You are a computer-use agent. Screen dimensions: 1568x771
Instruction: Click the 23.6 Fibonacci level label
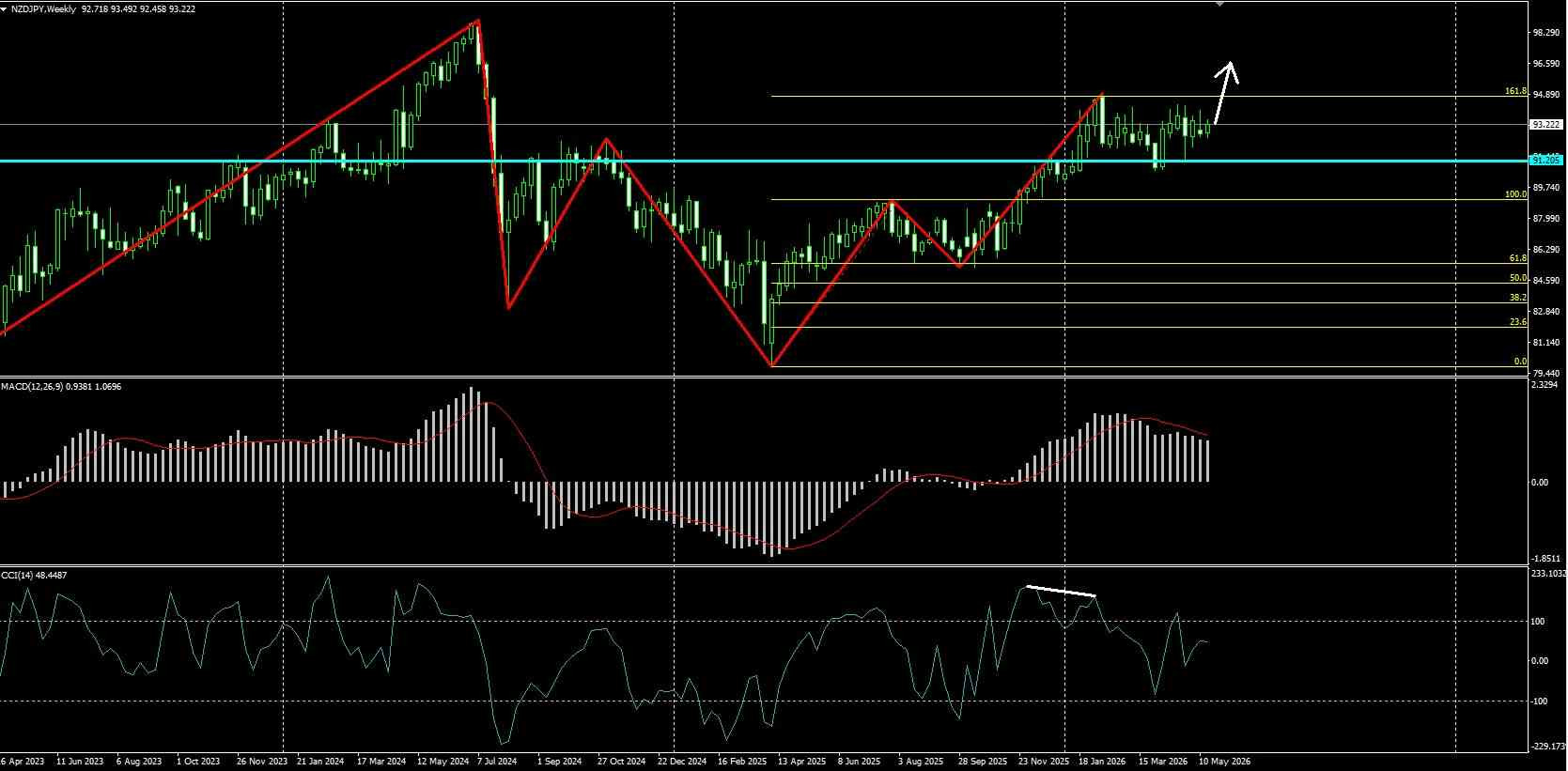click(x=1518, y=322)
